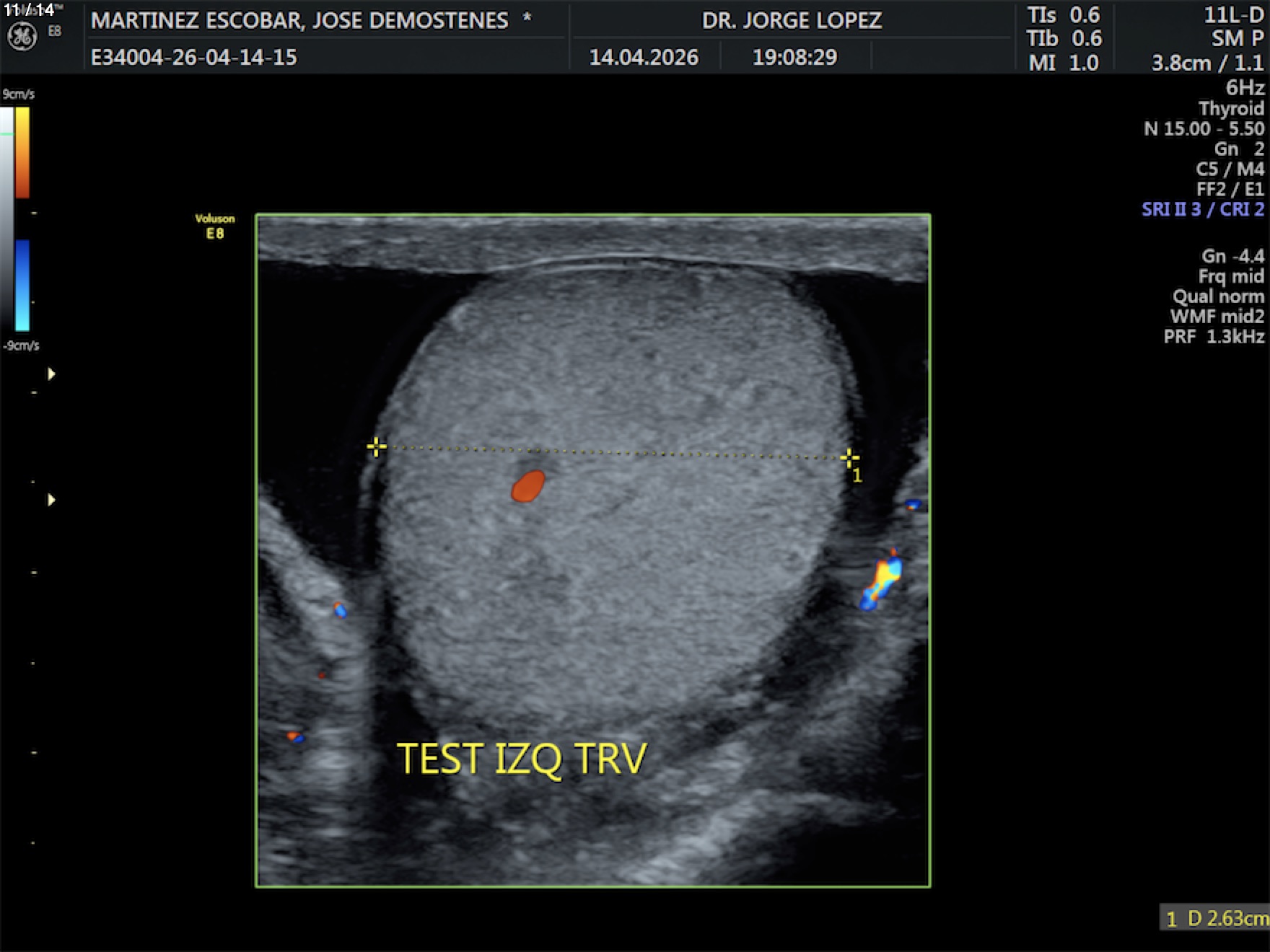Viewport: 1270px width, 952px height.
Task: Click the Voluson E8 label beside image
Action: (x=214, y=226)
